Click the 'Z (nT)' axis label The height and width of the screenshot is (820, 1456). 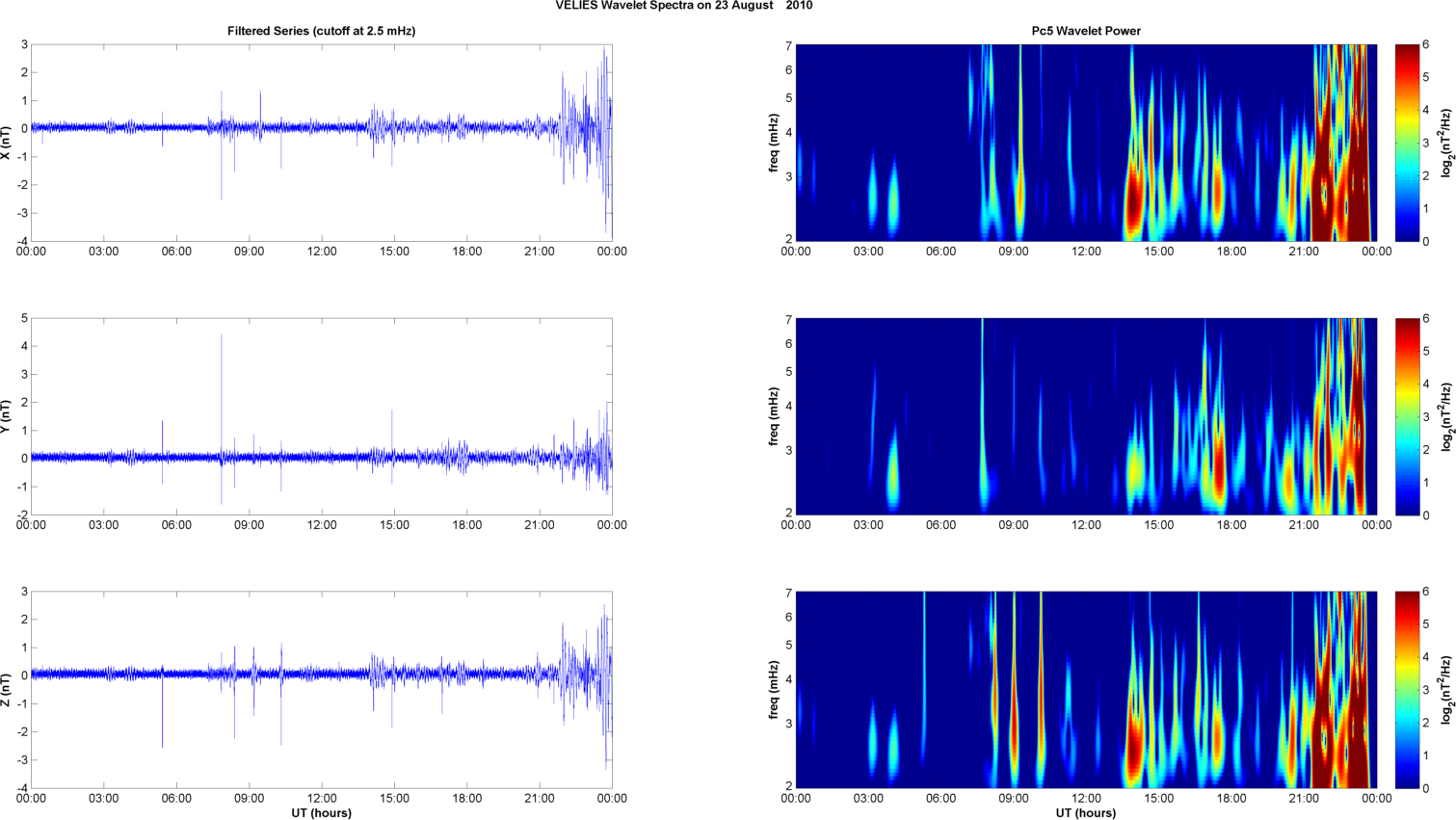click(x=7, y=690)
